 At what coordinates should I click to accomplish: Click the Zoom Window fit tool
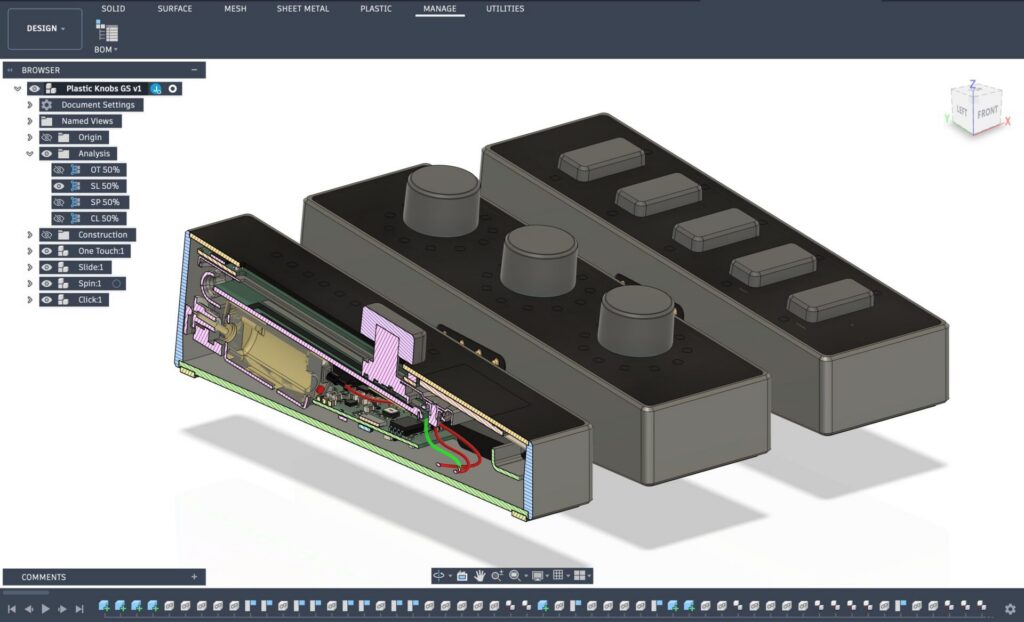click(x=515, y=576)
